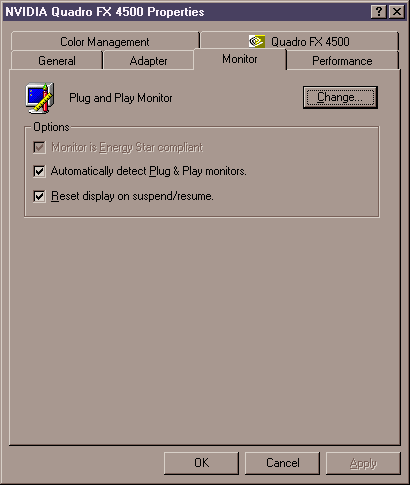Click the monitor icon beside Plug and Play Monitor
The height and width of the screenshot is (485, 410).
click(x=40, y=98)
